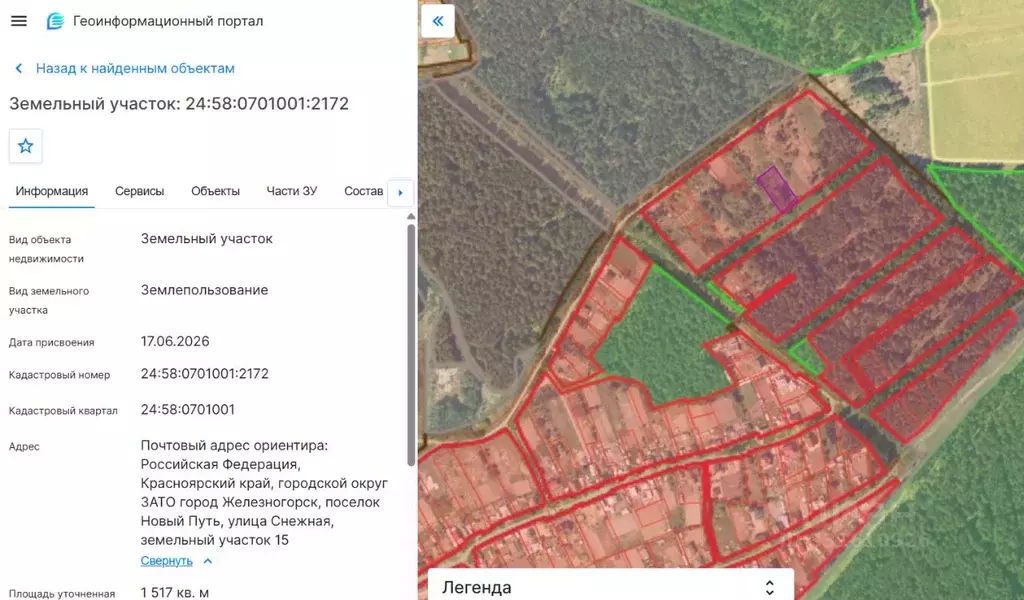The height and width of the screenshot is (600, 1024).
Task: Collapse side panel with double-chevron button
Action: coord(438,21)
